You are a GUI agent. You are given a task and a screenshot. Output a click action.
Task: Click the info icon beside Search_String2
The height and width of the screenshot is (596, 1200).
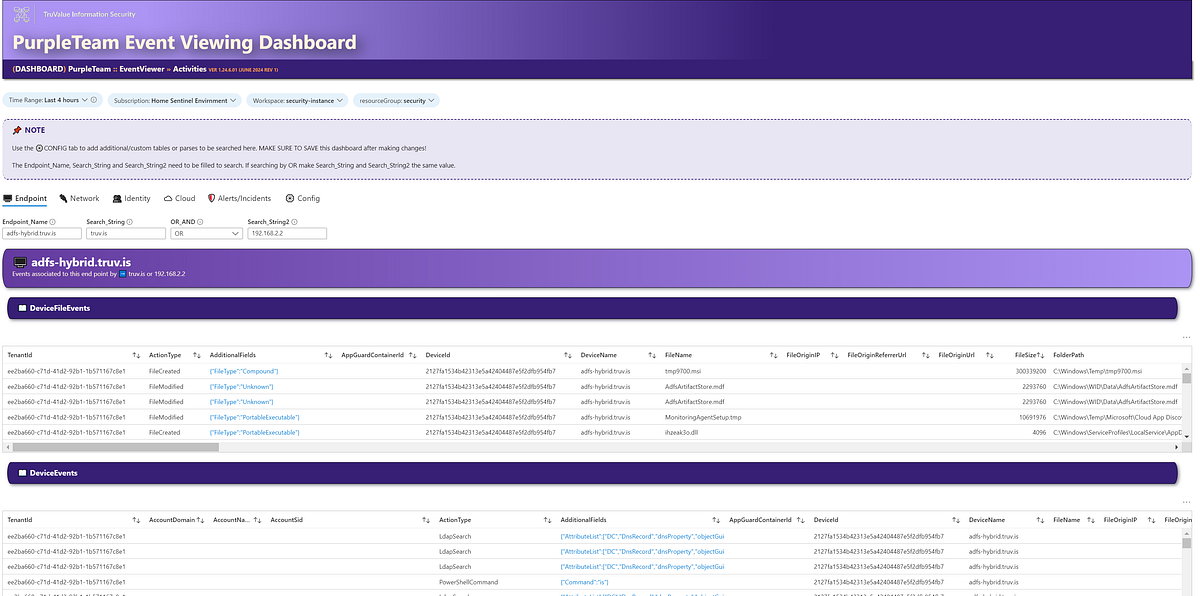point(296,221)
